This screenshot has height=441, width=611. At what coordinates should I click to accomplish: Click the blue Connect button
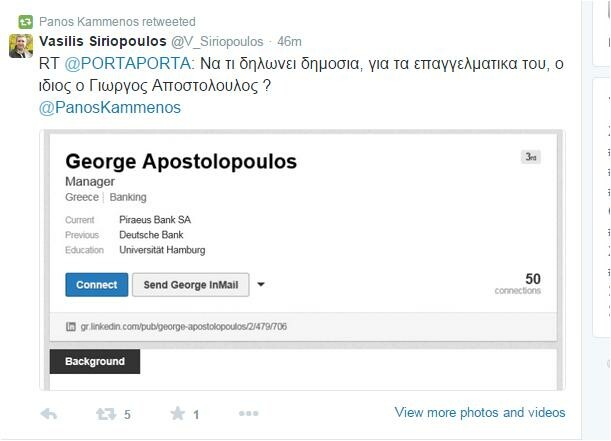pos(97,285)
